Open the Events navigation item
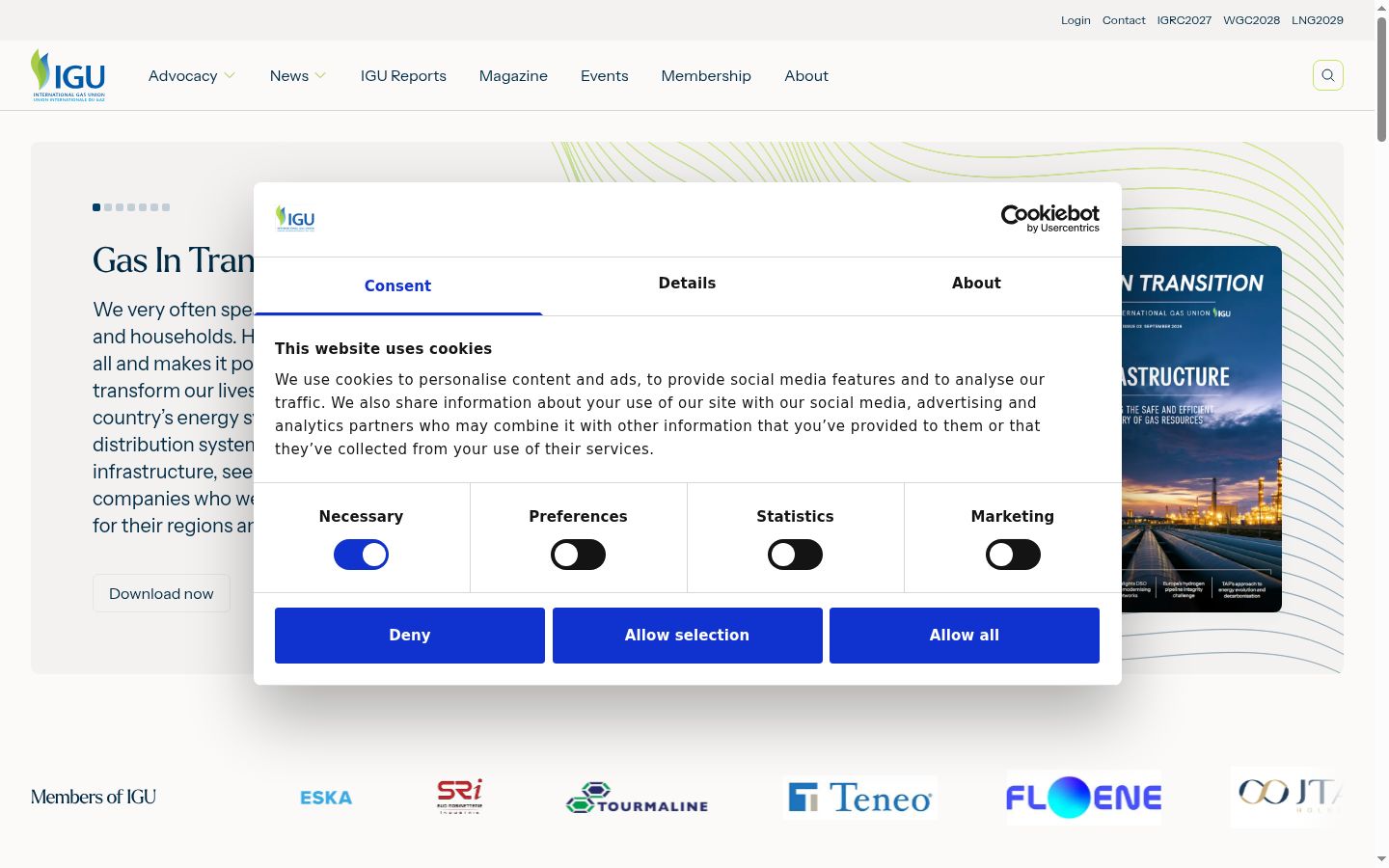The image size is (1389, 868). [x=605, y=76]
